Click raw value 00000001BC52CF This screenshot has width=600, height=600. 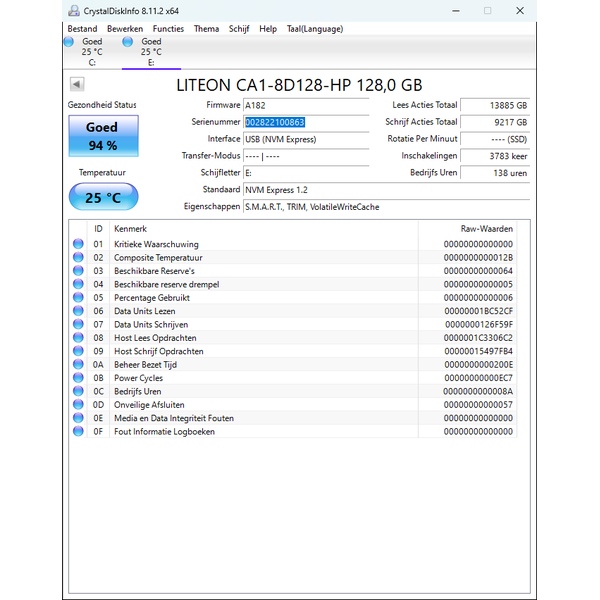(x=478, y=311)
